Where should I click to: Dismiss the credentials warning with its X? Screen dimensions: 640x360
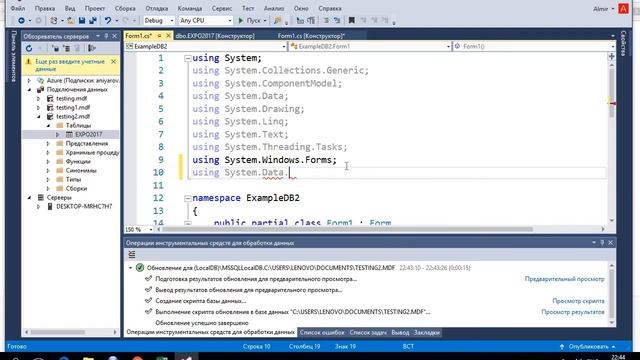(113, 62)
